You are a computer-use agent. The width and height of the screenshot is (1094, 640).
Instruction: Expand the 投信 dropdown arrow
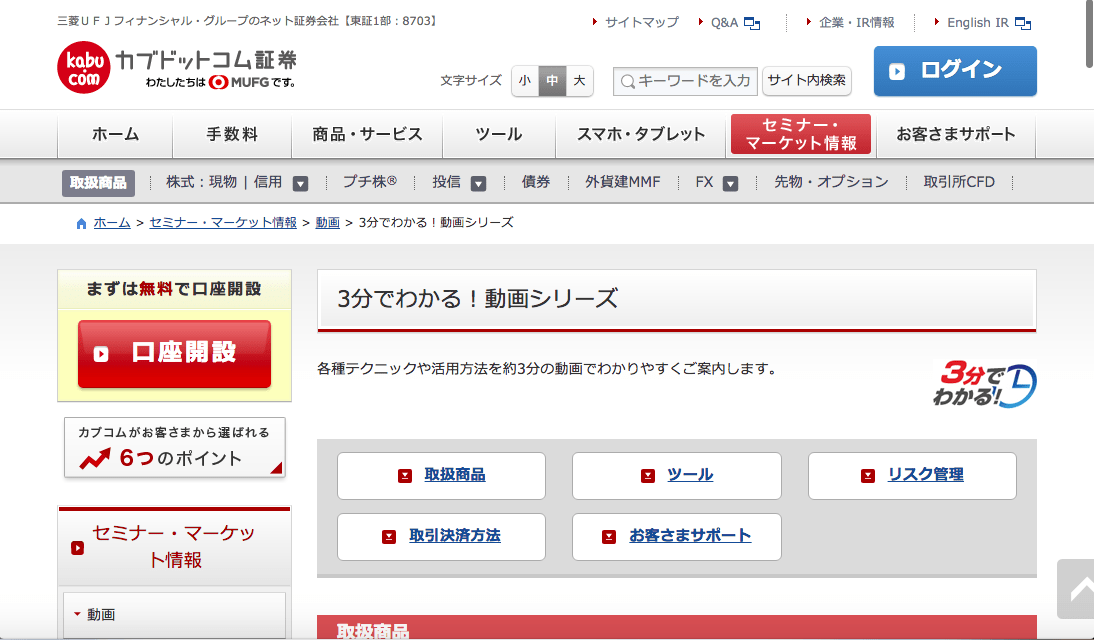tap(478, 183)
